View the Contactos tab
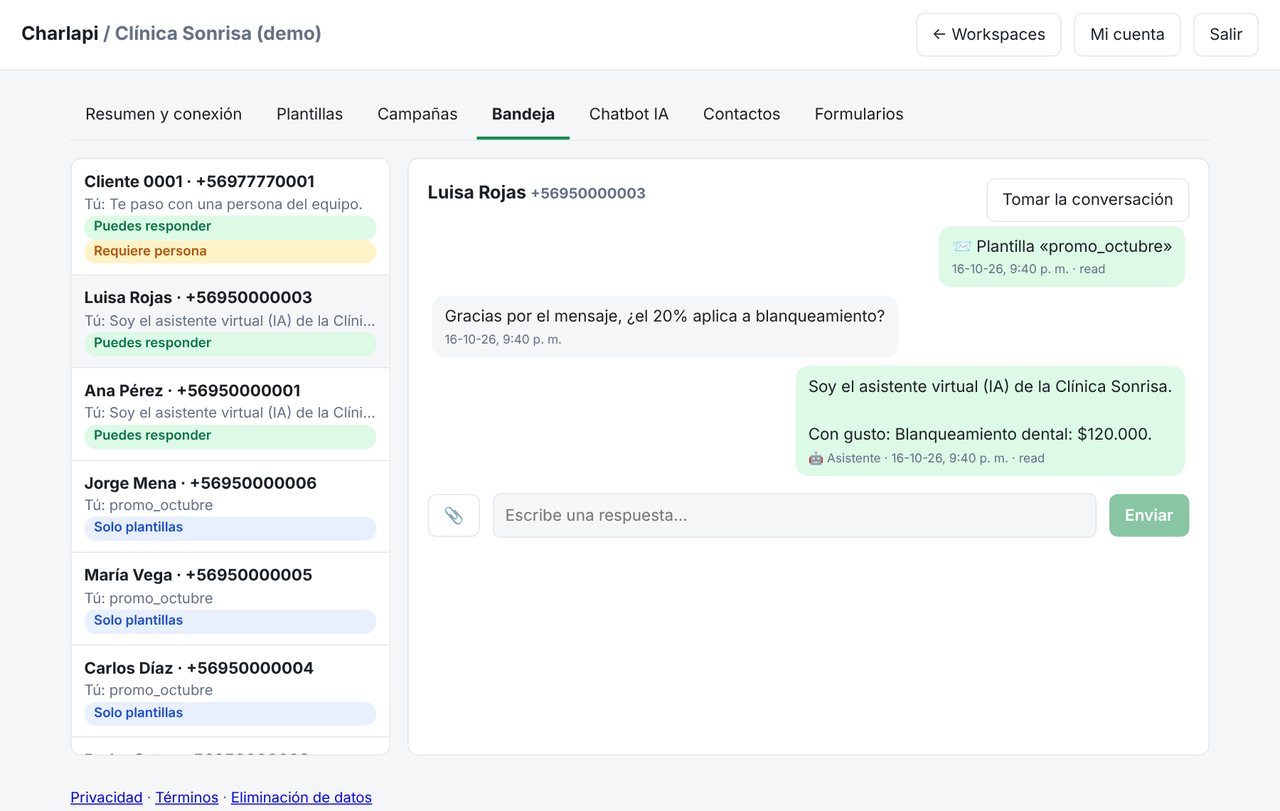 tap(742, 114)
